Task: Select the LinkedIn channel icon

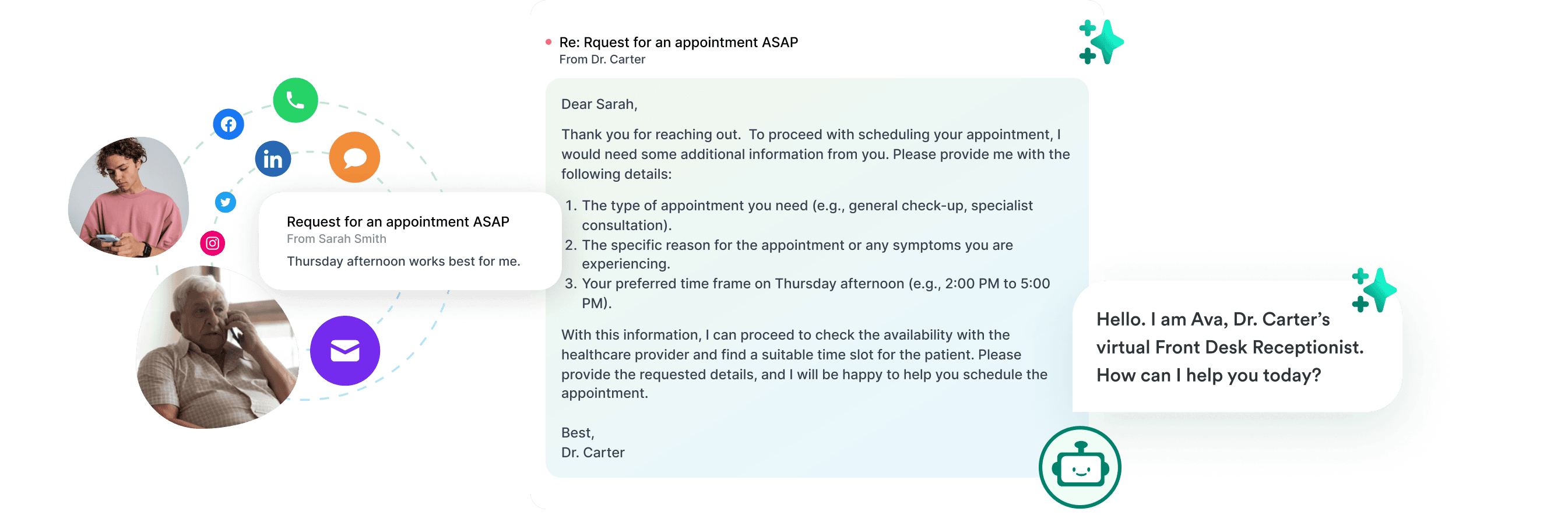Action: [272, 159]
